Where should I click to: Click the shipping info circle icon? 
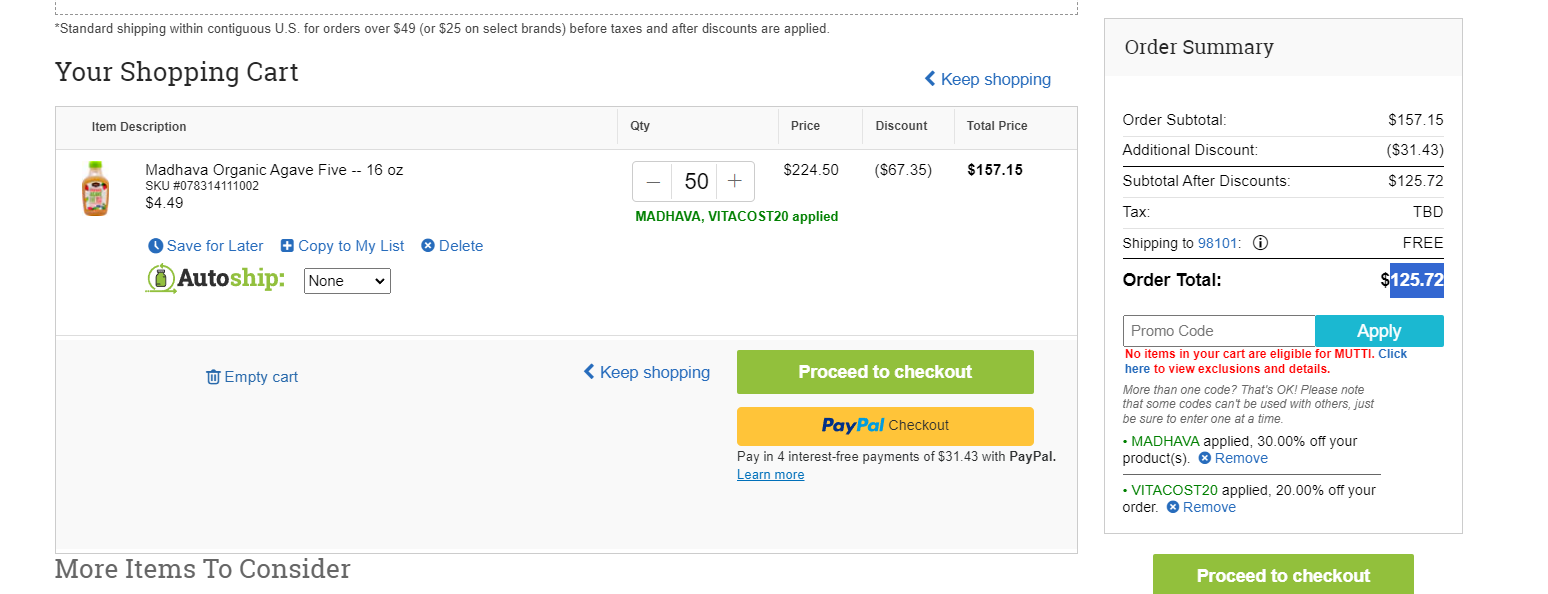1260,243
